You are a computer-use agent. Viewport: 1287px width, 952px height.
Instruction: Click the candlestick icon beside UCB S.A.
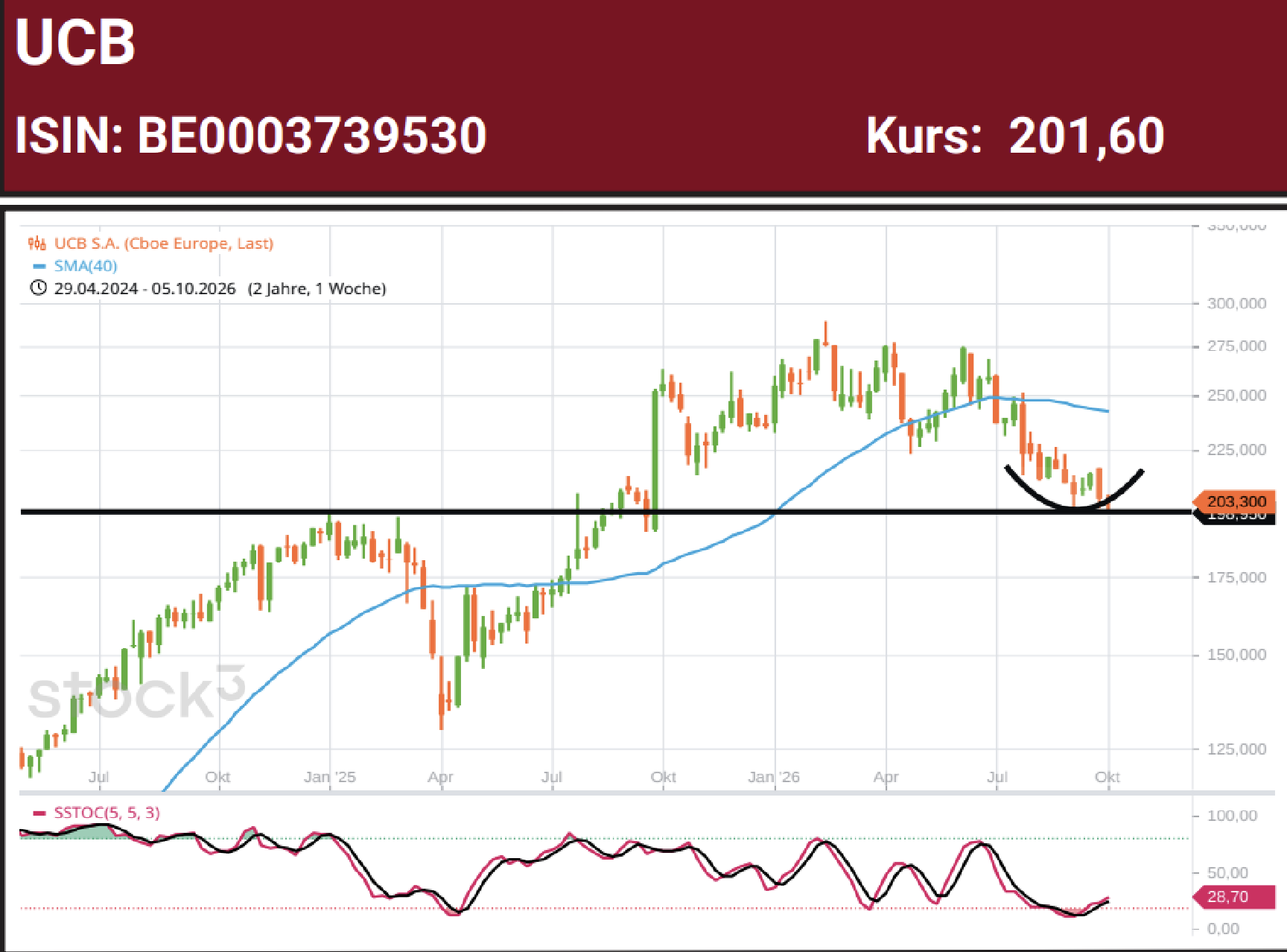[37, 244]
